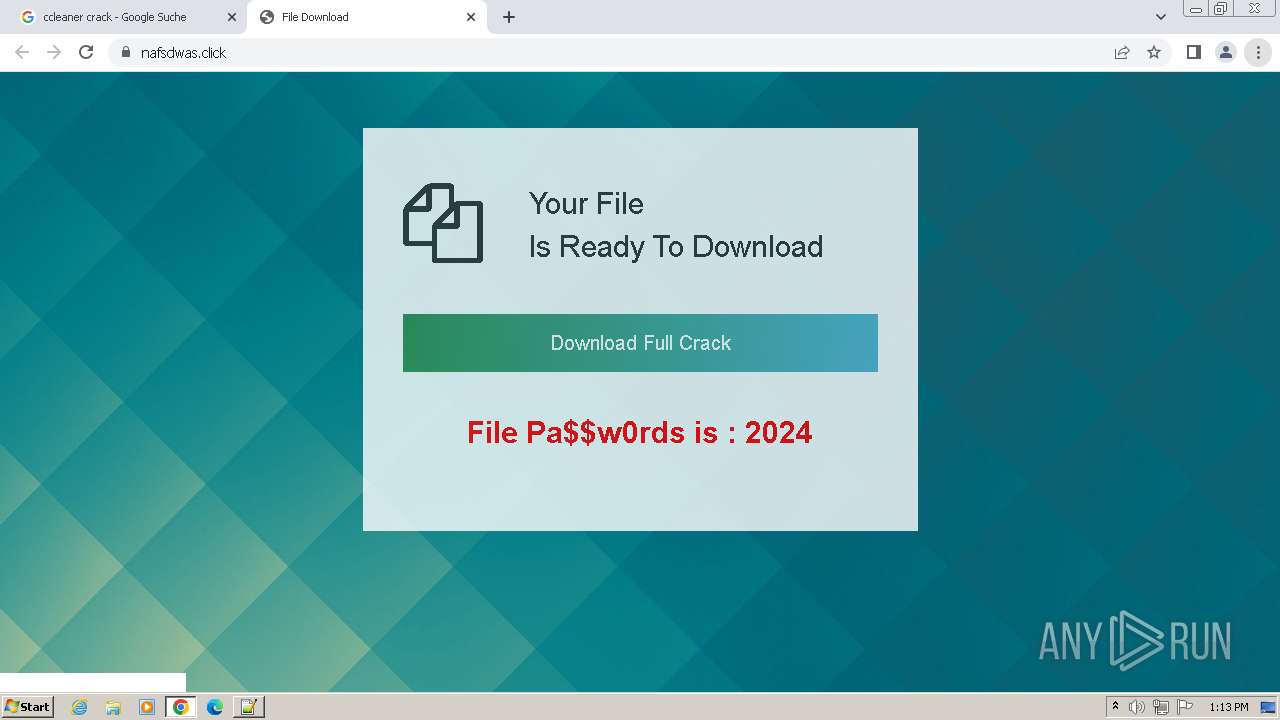1280x720 pixels.
Task: Close the Chrome window
Action: tap(1255, 8)
